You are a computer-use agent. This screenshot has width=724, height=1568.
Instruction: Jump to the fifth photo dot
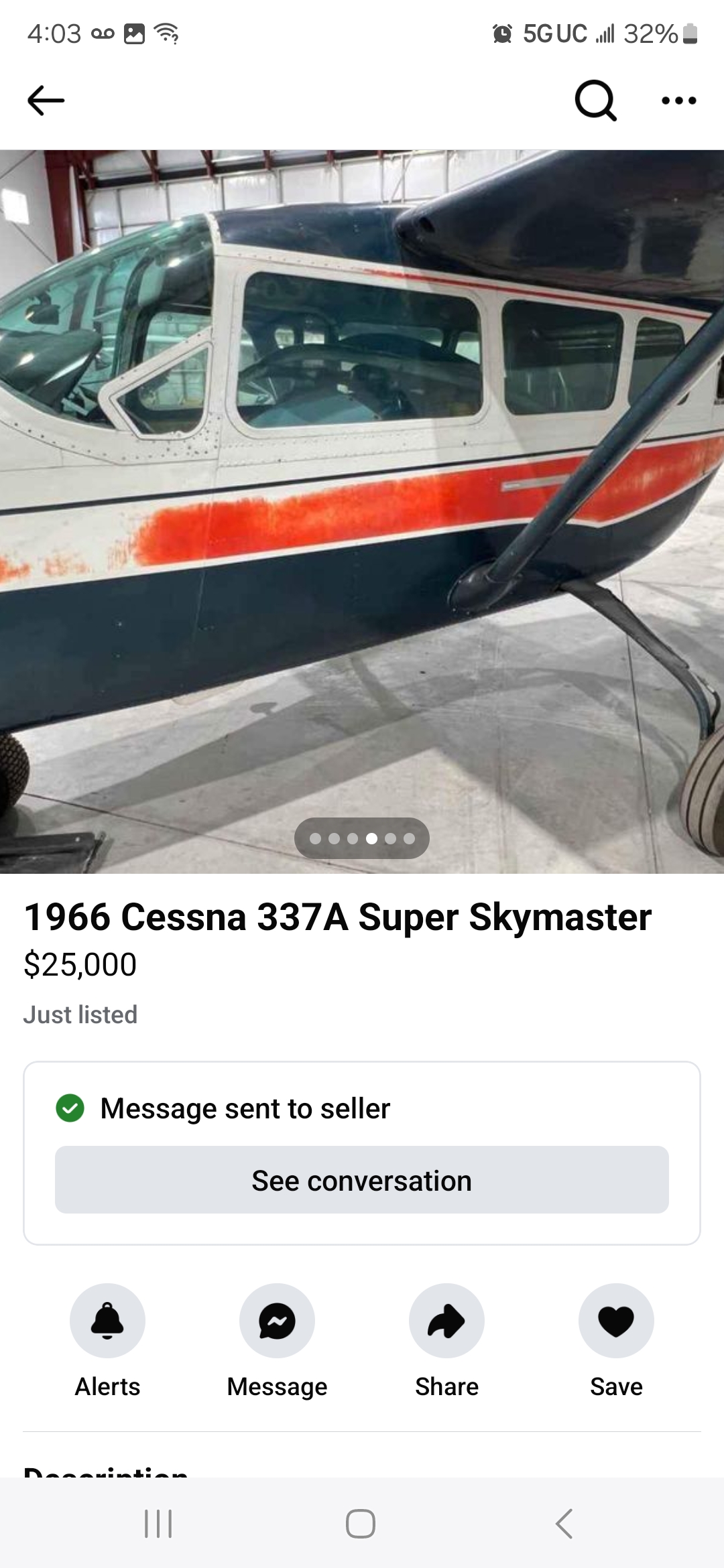tap(390, 838)
